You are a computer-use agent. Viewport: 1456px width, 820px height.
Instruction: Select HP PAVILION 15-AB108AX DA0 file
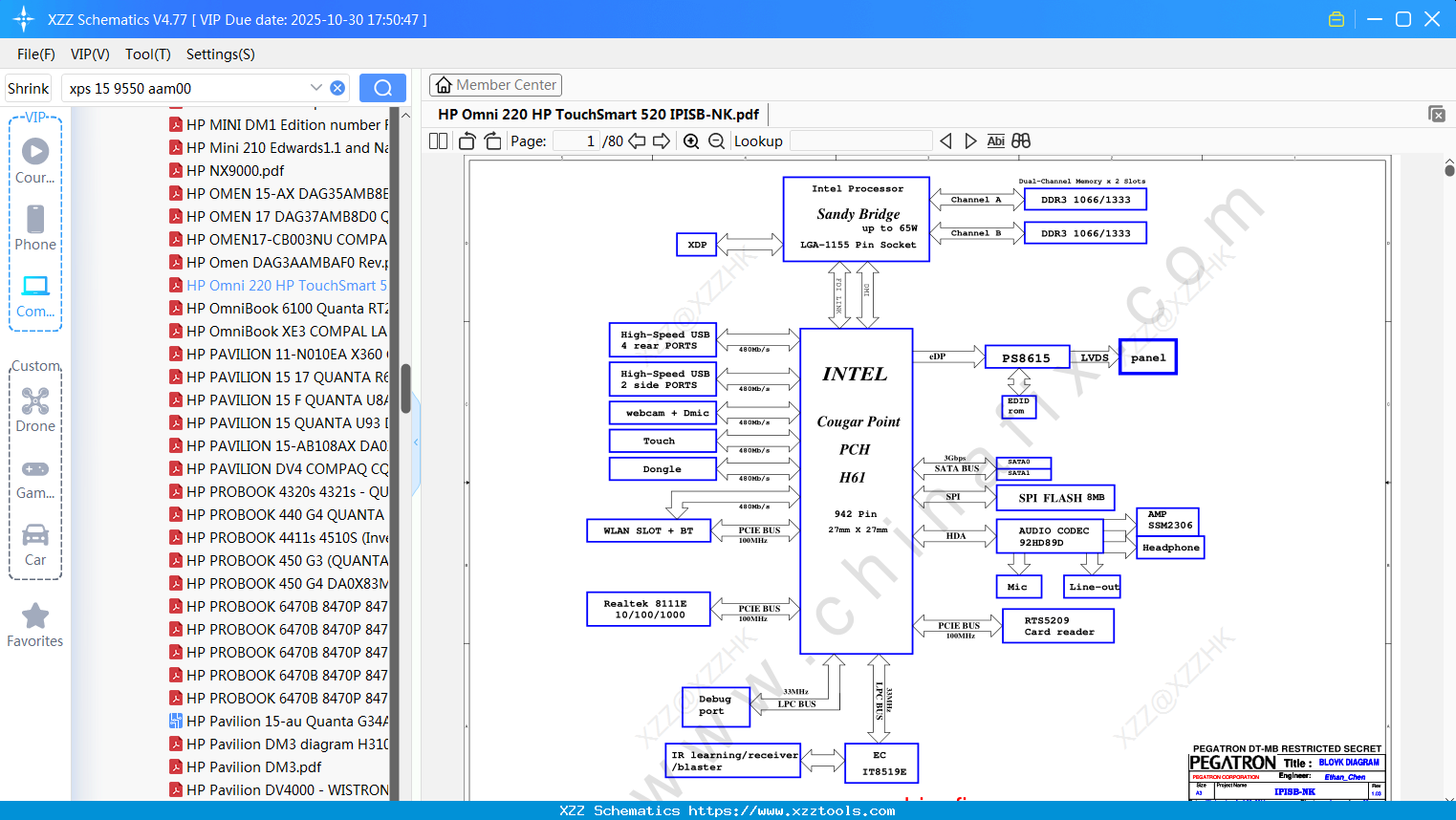click(x=279, y=446)
